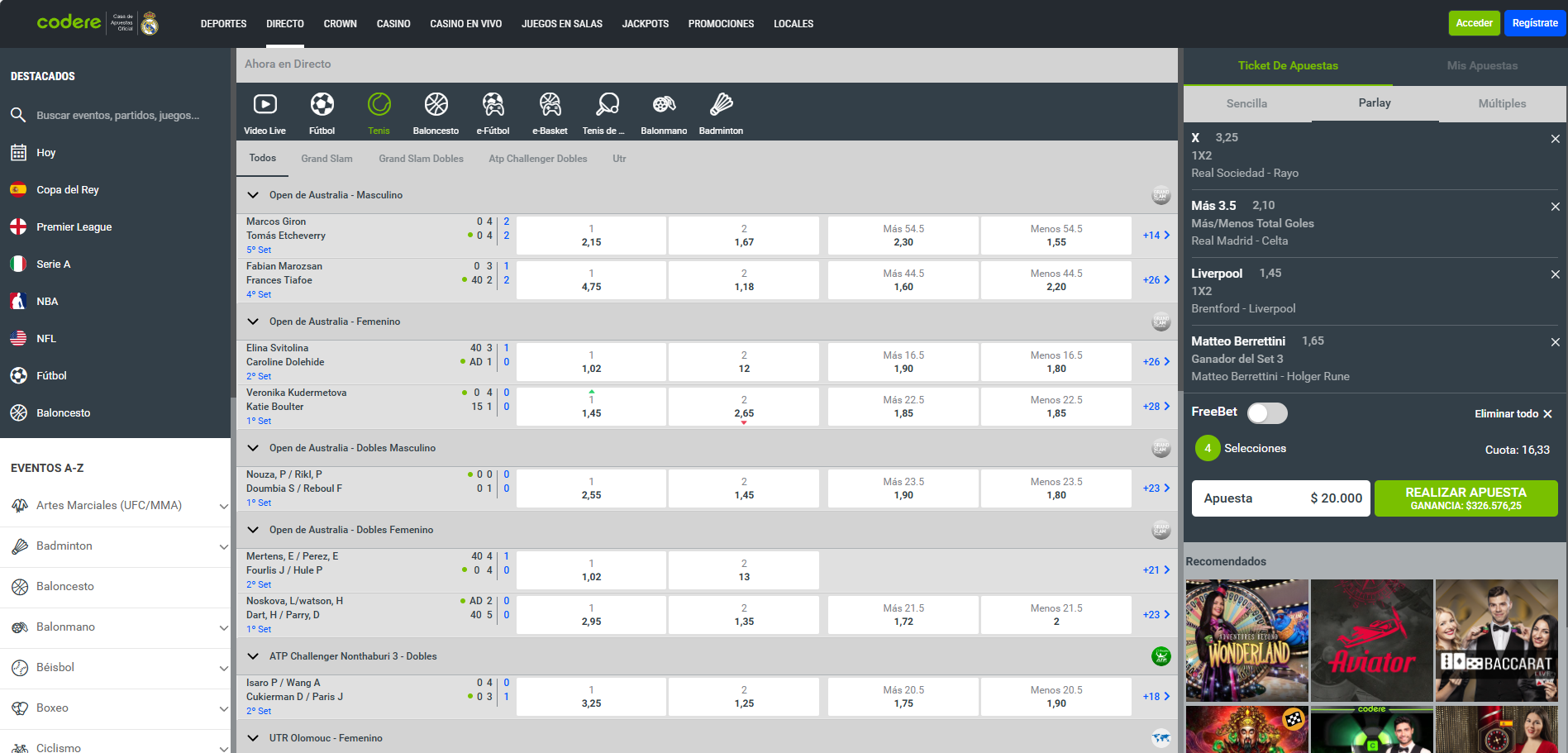
Task: Open the JACKPOTS menu
Action: 645,24
